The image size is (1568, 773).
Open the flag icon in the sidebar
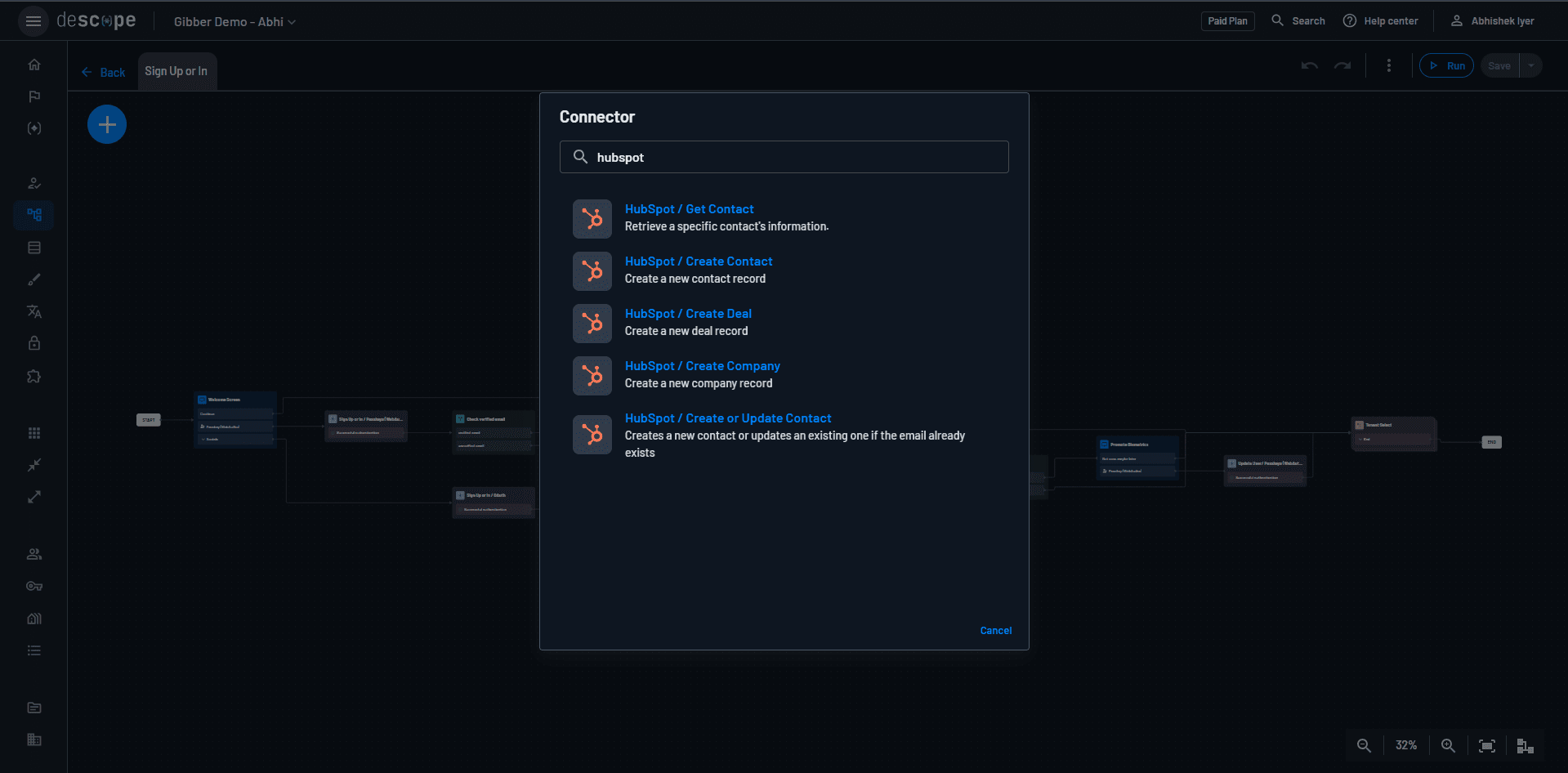tap(34, 96)
